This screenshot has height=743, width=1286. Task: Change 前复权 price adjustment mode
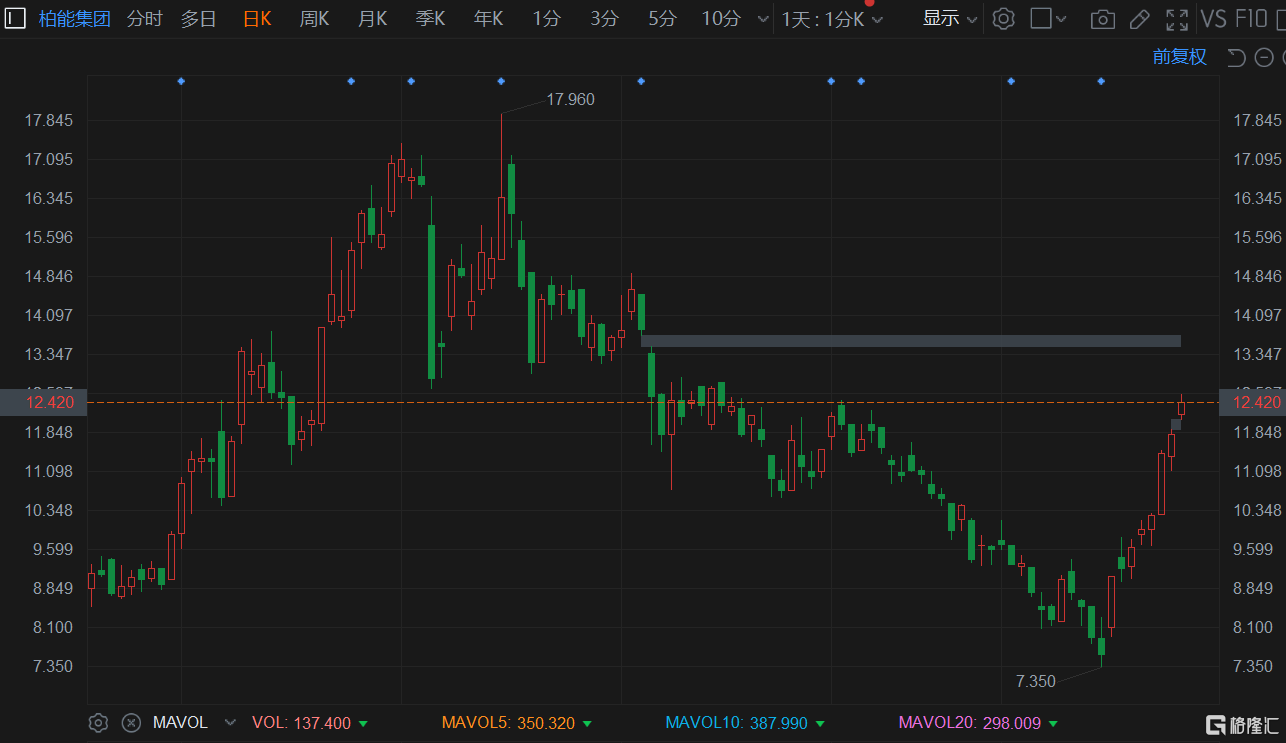pos(1180,58)
